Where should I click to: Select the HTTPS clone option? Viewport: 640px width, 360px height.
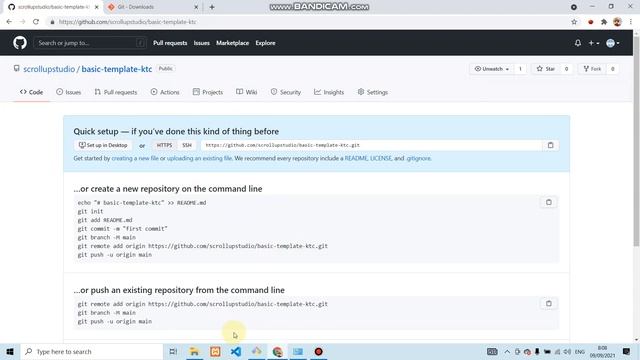pyautogui.click(x=164, y=145)
